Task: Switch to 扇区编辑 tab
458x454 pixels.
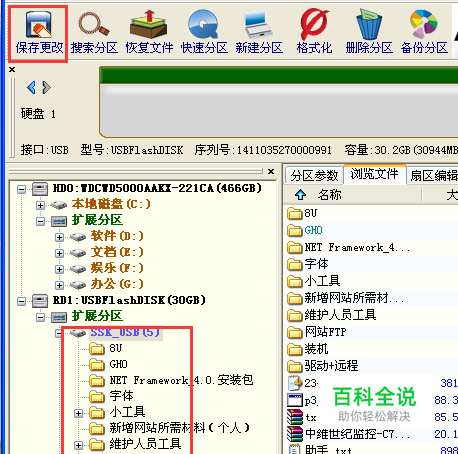Action: click(x=433, y=175)
